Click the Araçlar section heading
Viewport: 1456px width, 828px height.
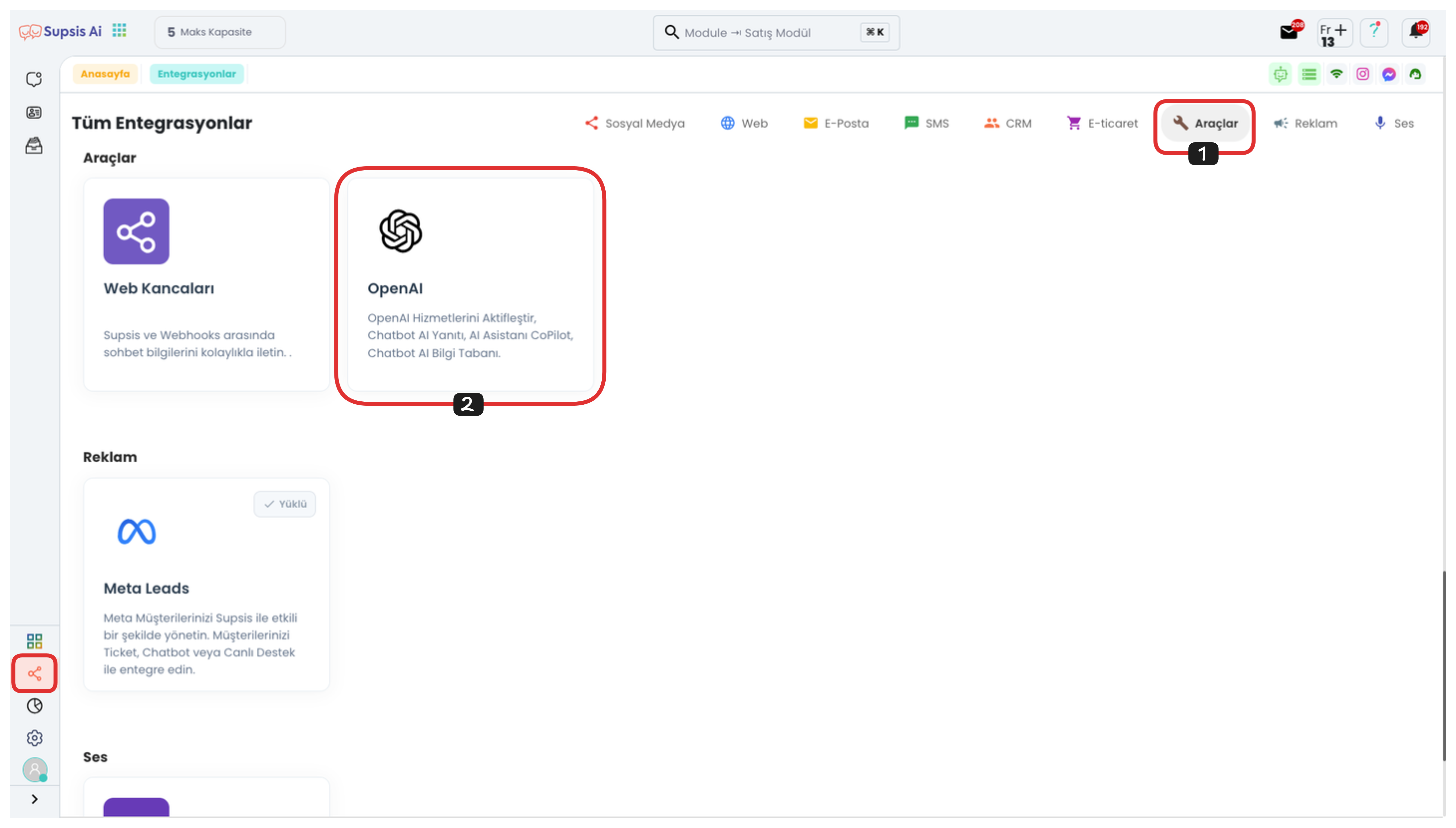[110, 158]
